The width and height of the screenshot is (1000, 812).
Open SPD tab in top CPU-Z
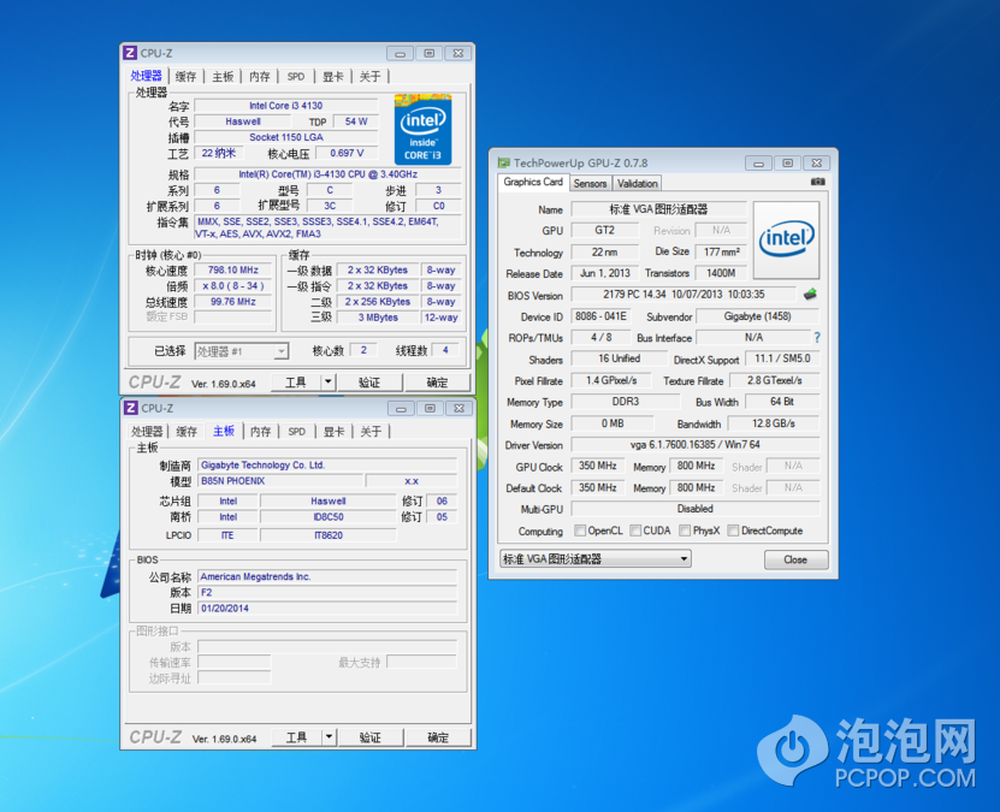click(296, 77)
